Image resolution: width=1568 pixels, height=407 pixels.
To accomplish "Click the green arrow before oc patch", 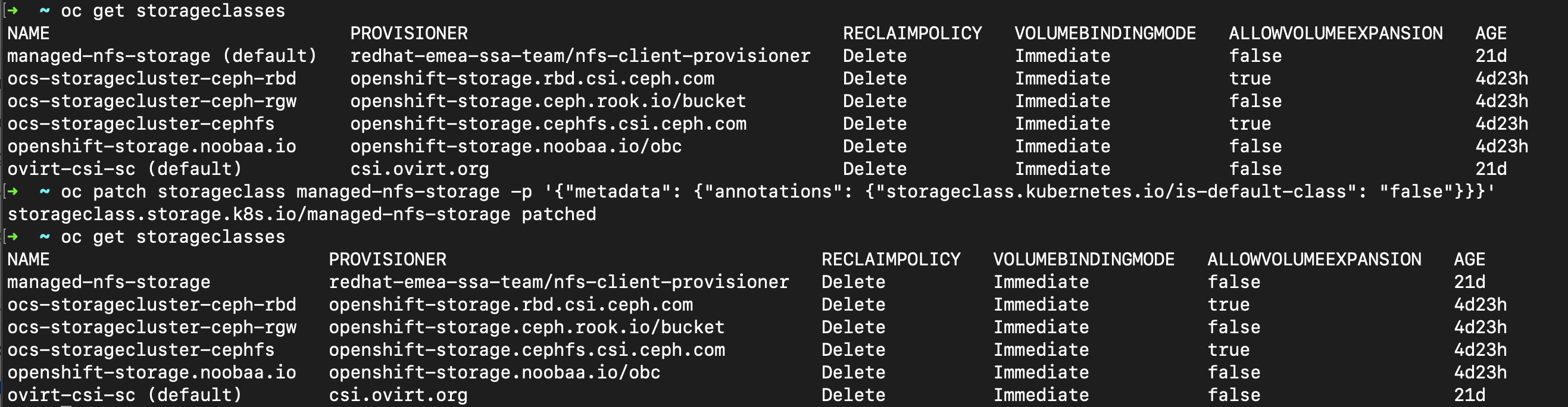I will click(12, 192).
